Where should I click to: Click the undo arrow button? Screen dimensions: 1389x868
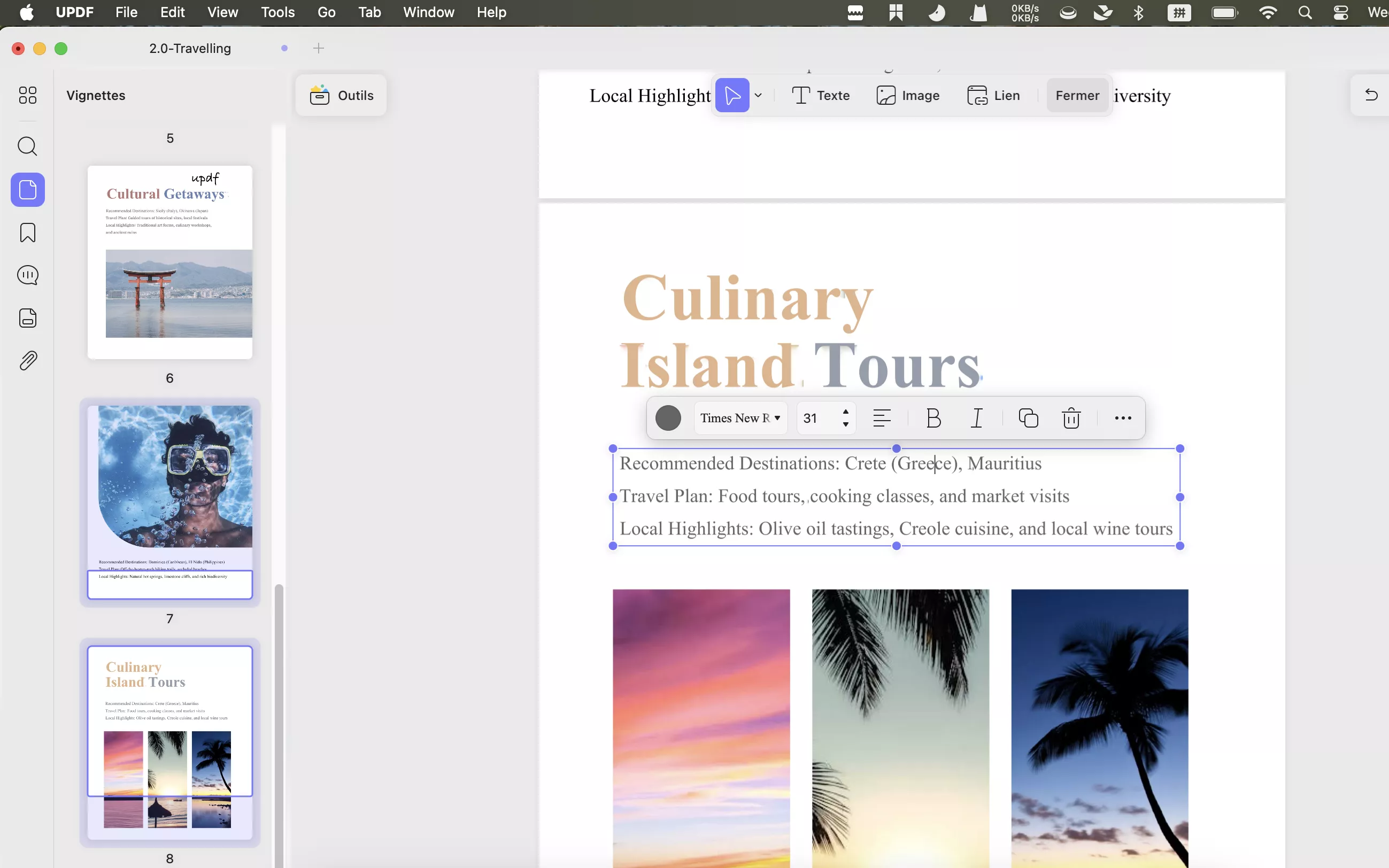1371,95
